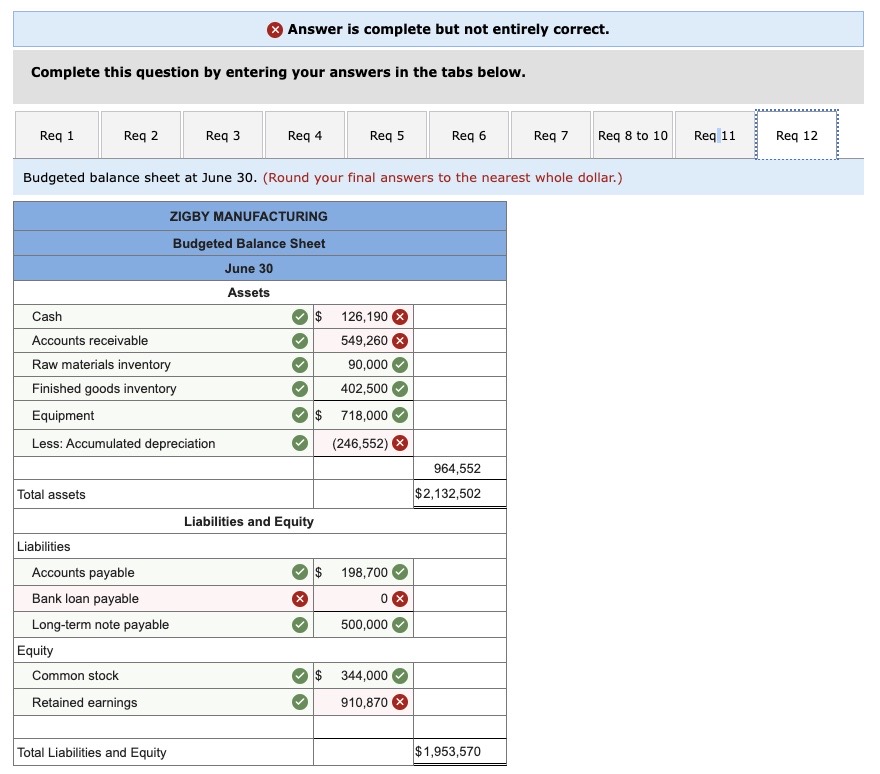The width and height of the screenshot is (880, 774).
Task: Click the Total assets value $2,132,502
Action: pyautogui.click(x=448, y=493)
